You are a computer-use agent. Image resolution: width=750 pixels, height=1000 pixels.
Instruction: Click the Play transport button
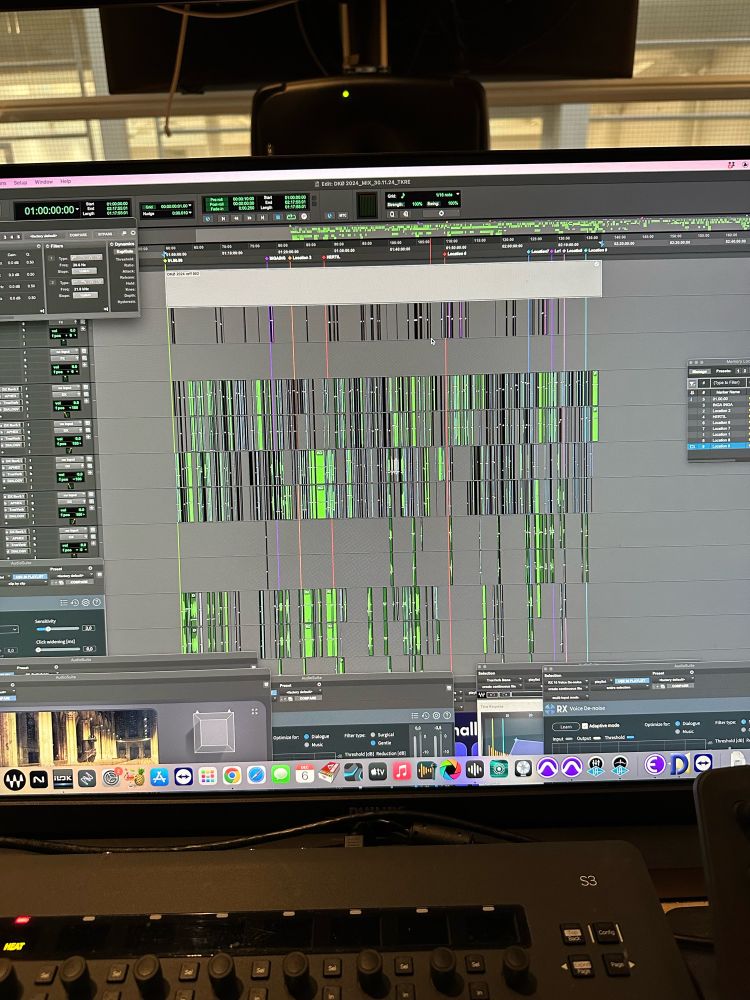tap(291, 217)
